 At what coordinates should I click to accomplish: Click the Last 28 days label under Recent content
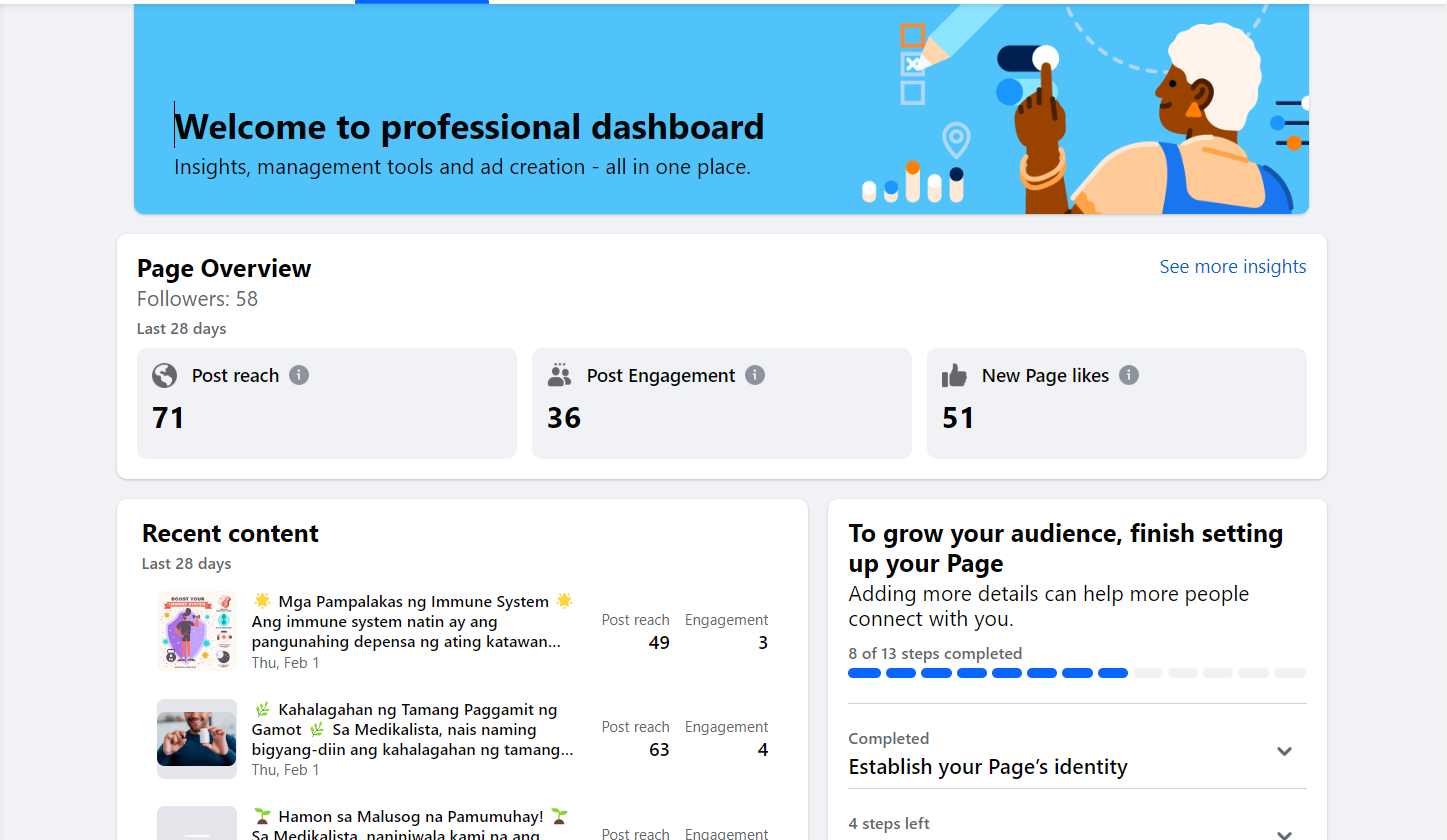[187, 563]
